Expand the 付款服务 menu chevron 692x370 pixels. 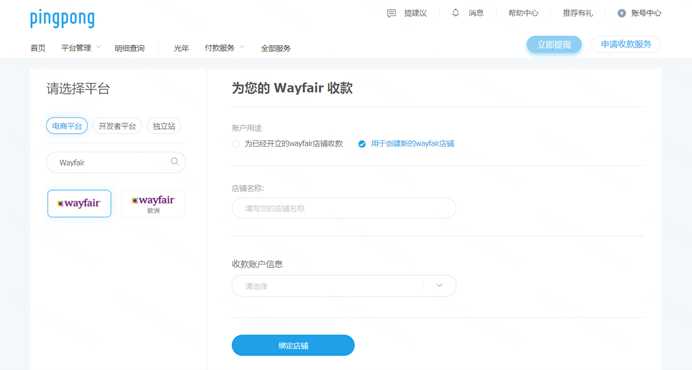[x=242, y=47]
